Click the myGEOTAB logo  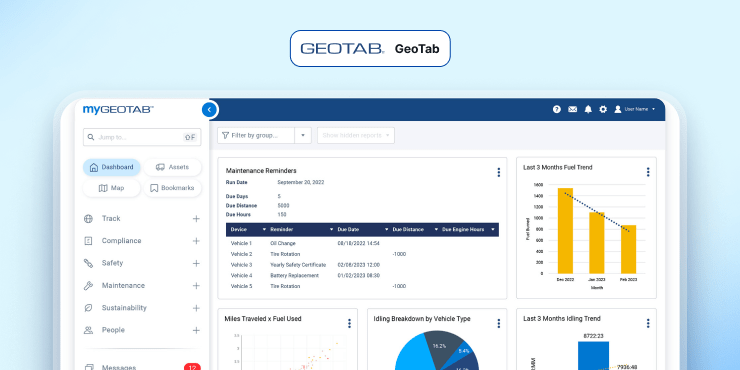118,109
